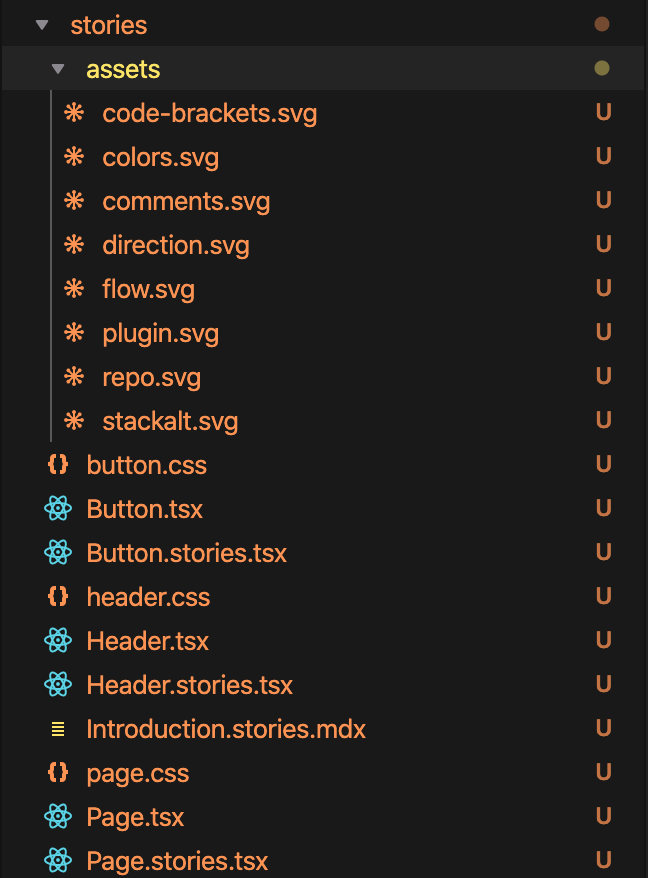
Task: Click the React icon beside Button.tsx
Action: click(59, 508)
